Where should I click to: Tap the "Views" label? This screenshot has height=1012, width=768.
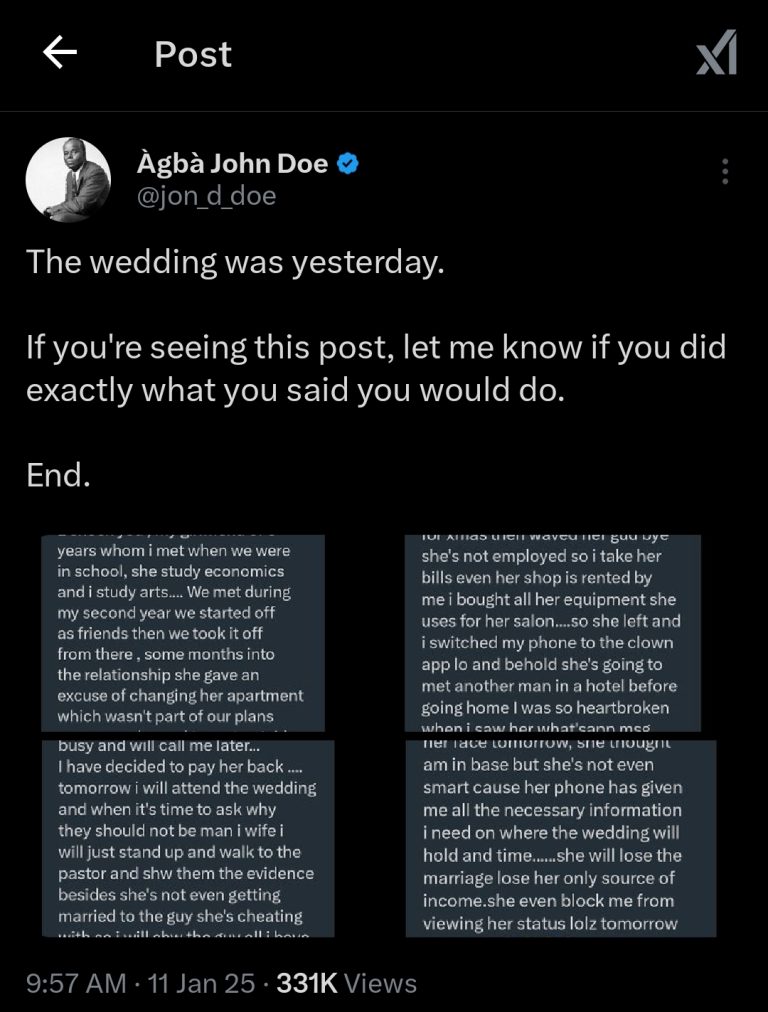pyautogui.click(x=379, y=983)
